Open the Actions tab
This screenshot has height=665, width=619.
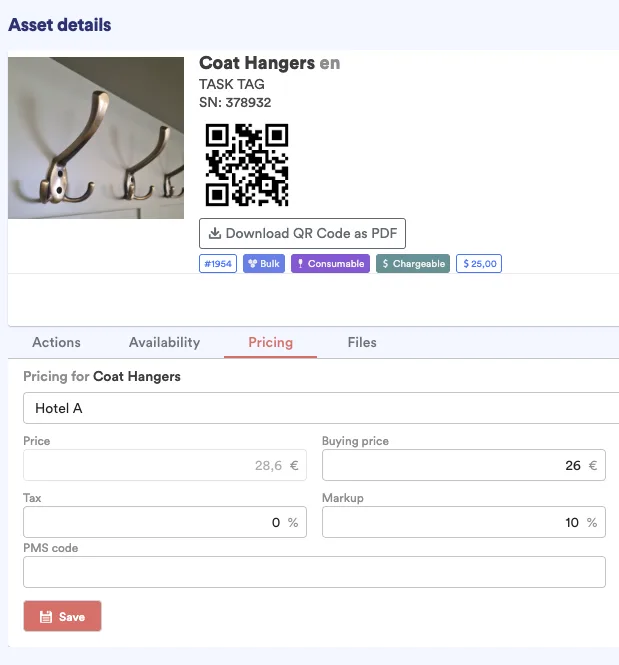(x=56, y=343)
